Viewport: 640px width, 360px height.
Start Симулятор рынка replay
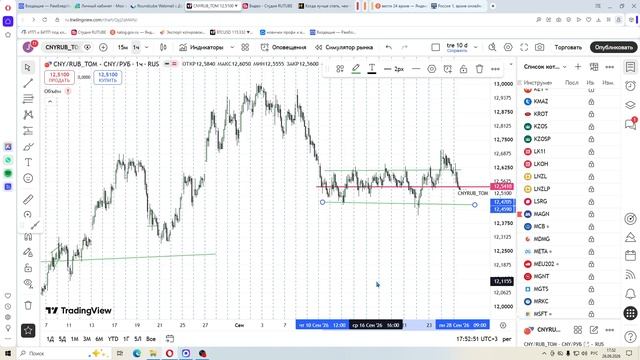coord(344,47)
